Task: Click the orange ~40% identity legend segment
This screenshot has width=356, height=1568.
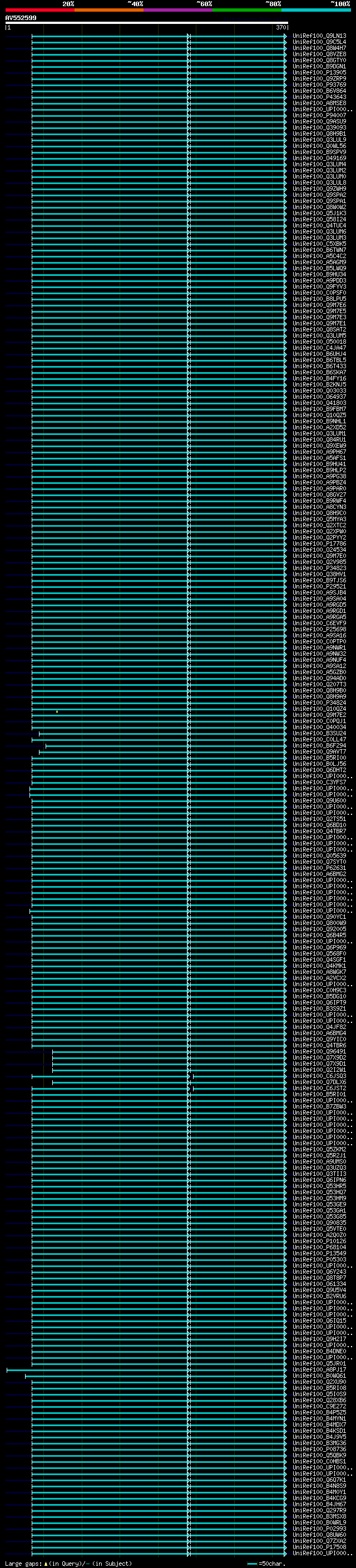Action: coord(109,10)
